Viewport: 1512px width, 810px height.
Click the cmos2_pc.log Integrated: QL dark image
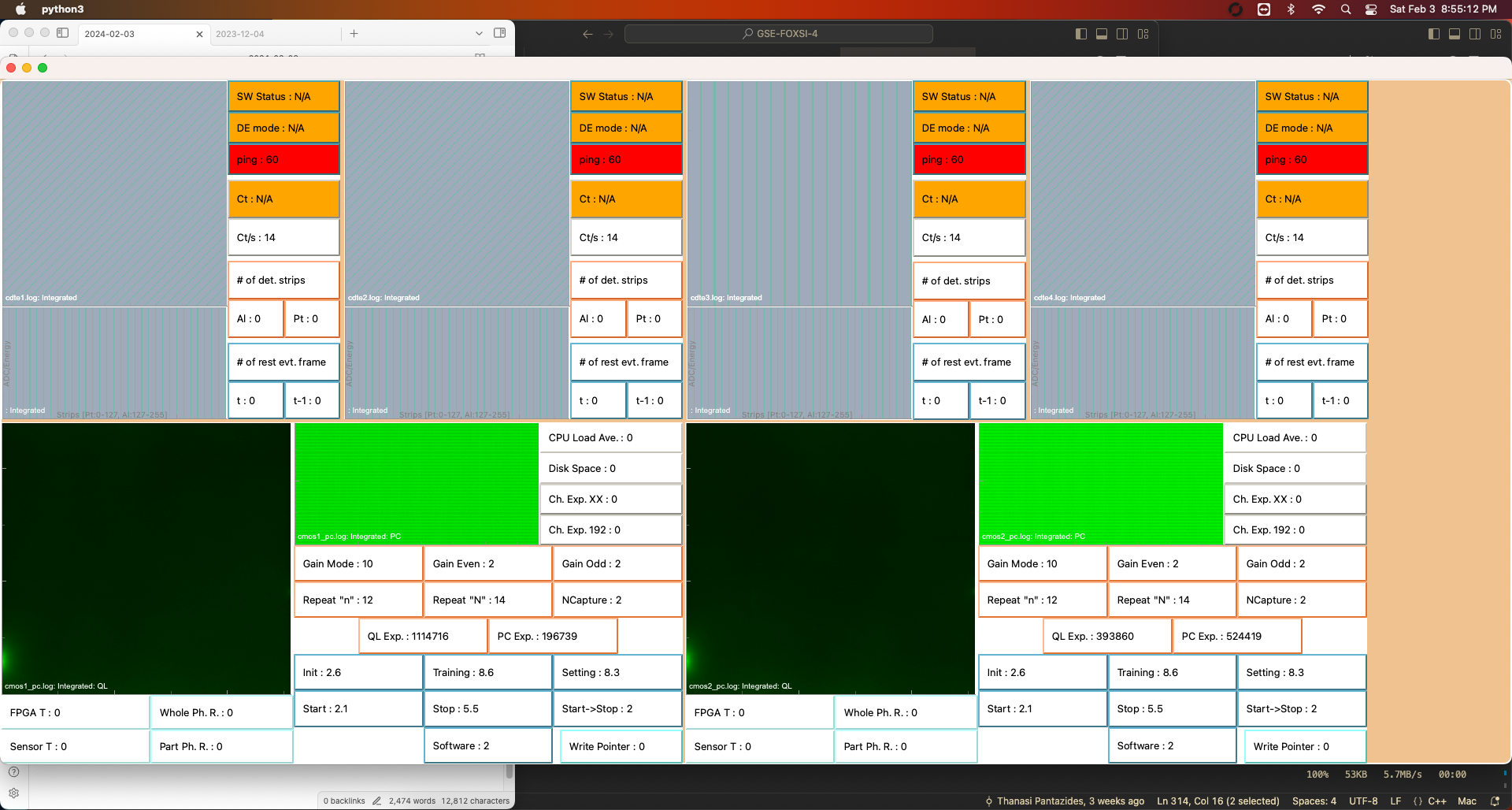(x=831, y=559)
